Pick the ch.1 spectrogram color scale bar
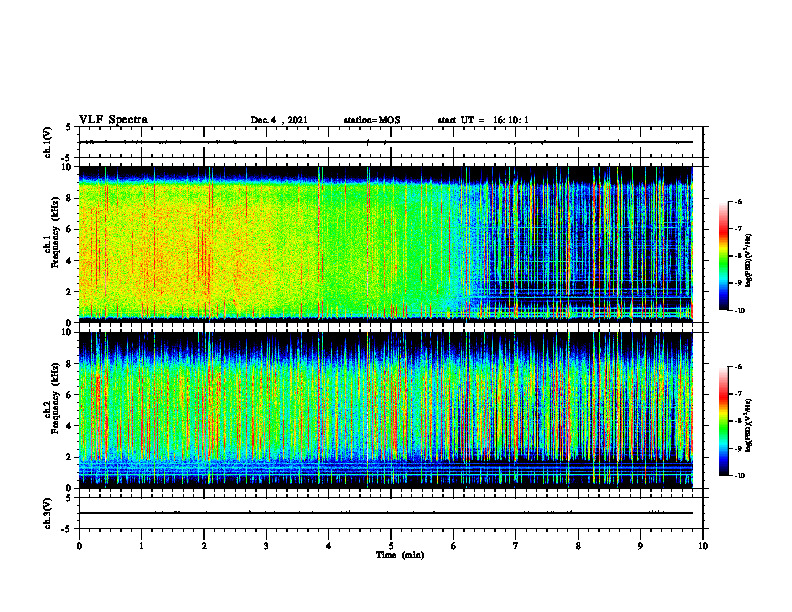The image size is (792, 612). coord(723,256)
